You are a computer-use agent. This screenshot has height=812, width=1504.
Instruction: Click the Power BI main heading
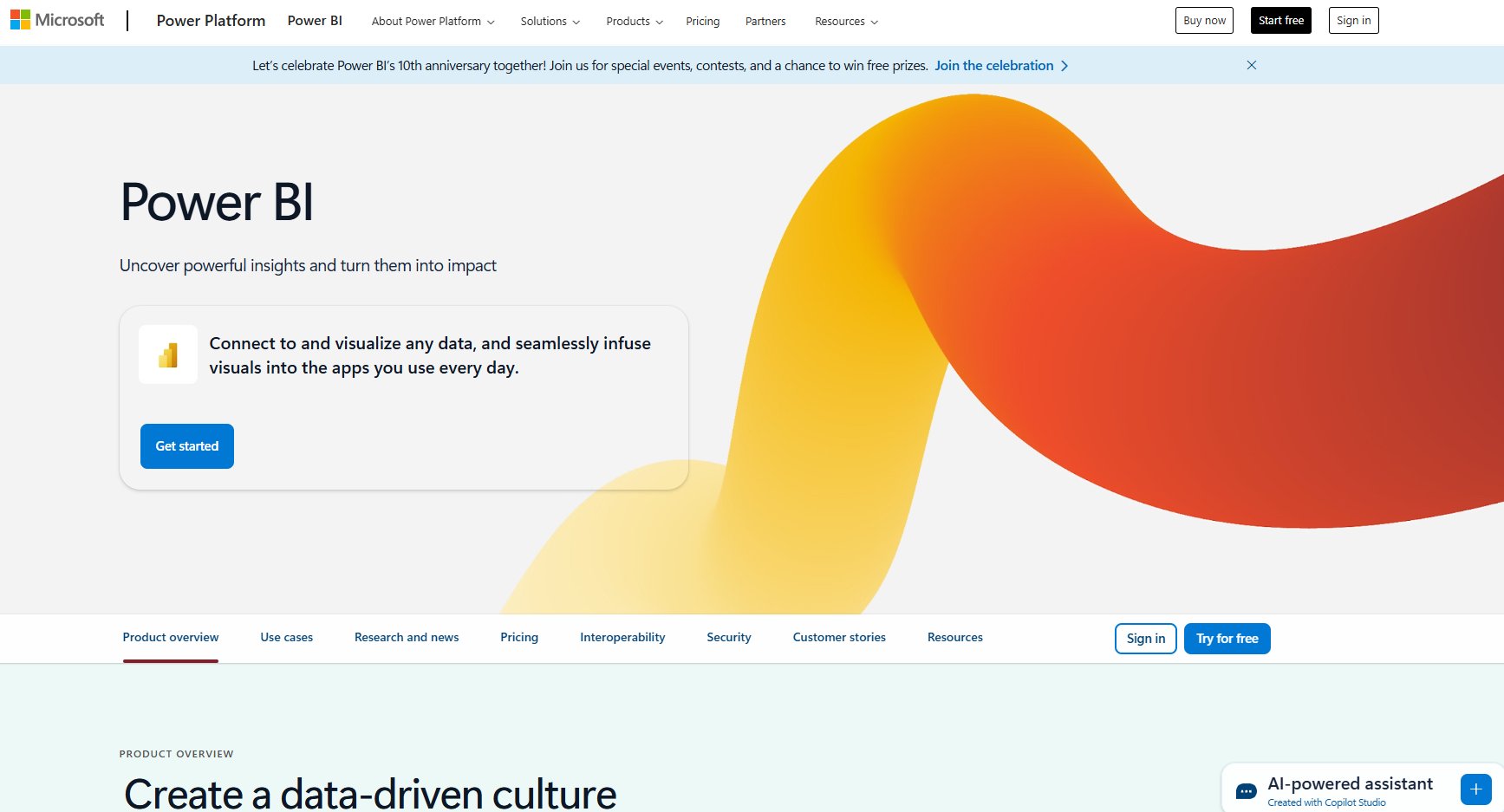pyautogui.click(x=217, y=202)
